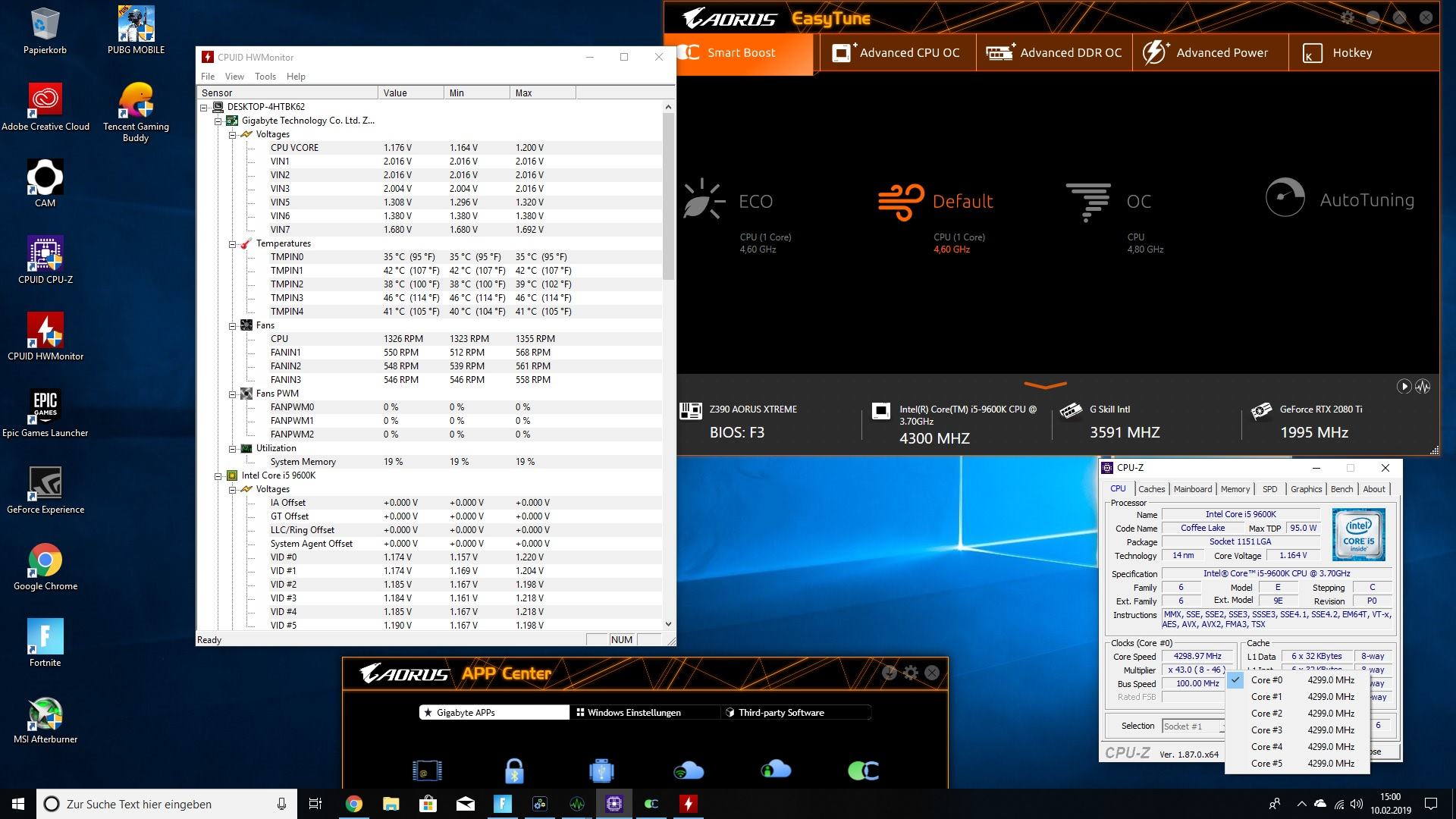Open File menu in HWMonitor

point(208,77)
